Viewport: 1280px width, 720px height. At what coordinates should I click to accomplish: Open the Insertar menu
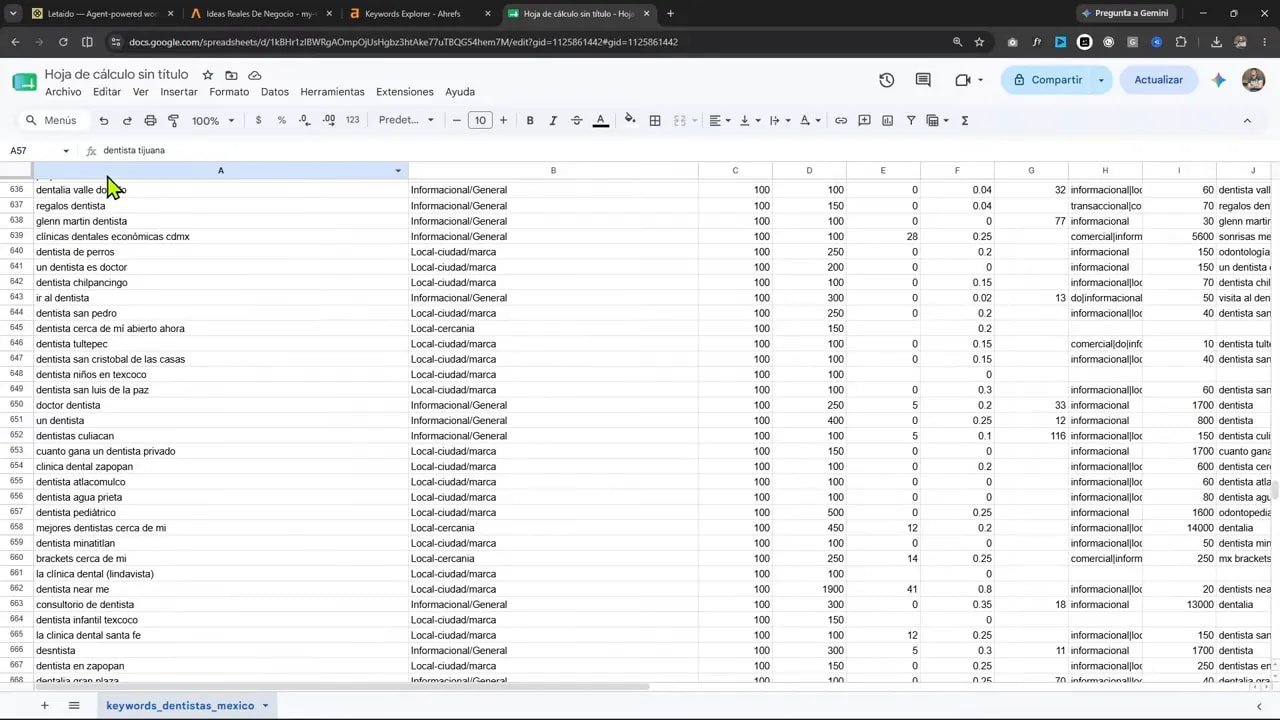[x=179, y=92]
